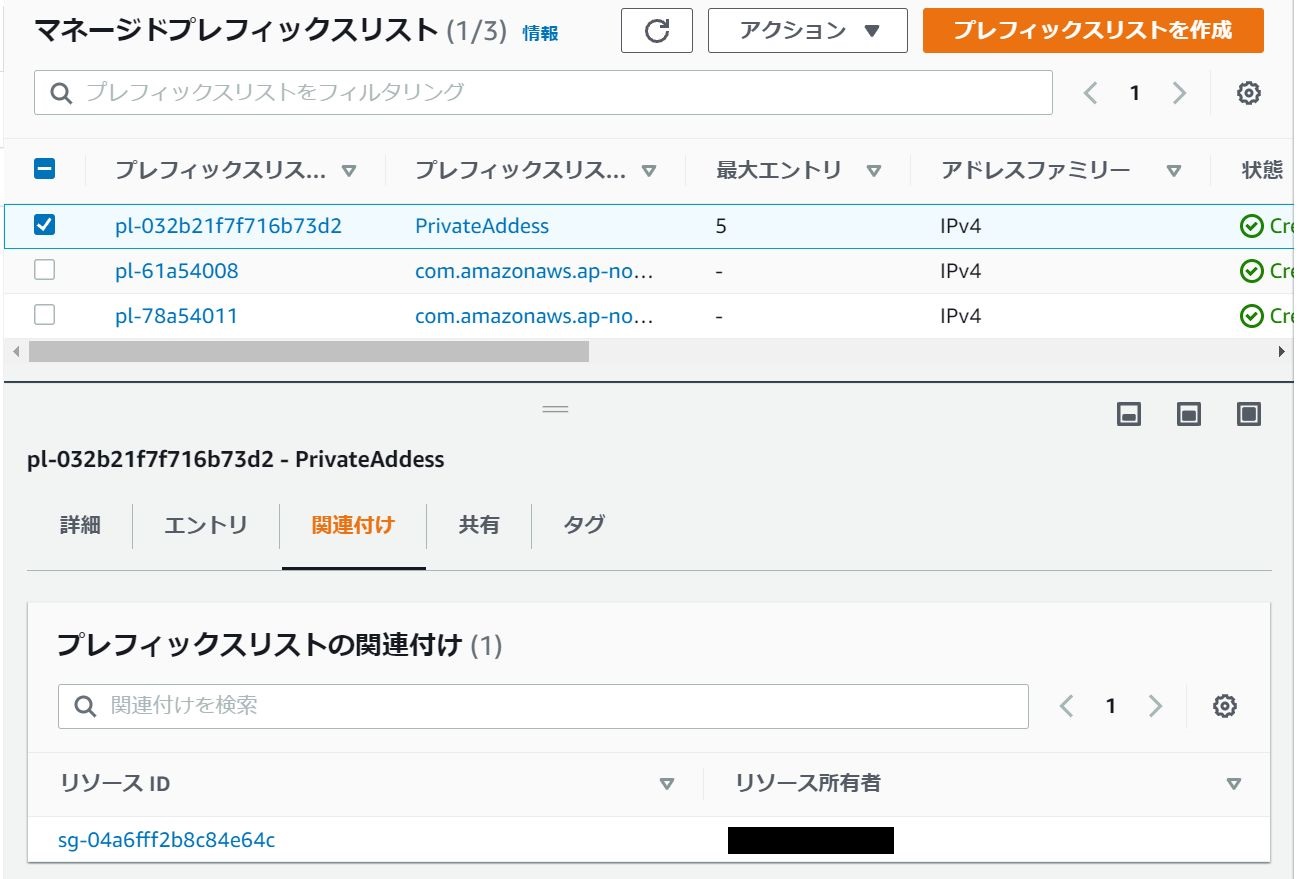Click Created status icon for PrivateAddess row

1251,226
